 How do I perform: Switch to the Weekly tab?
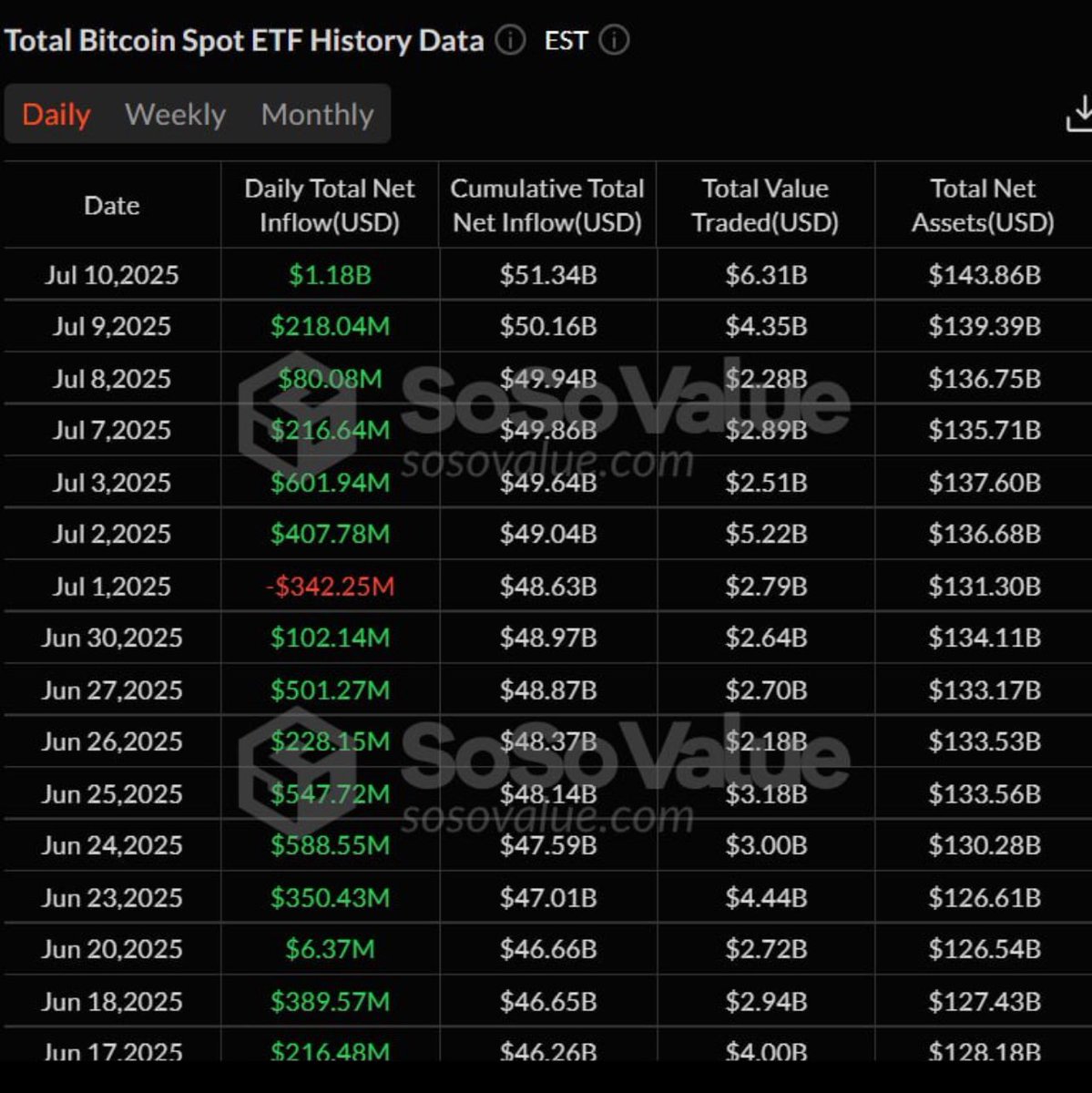(x=175, y=115)
